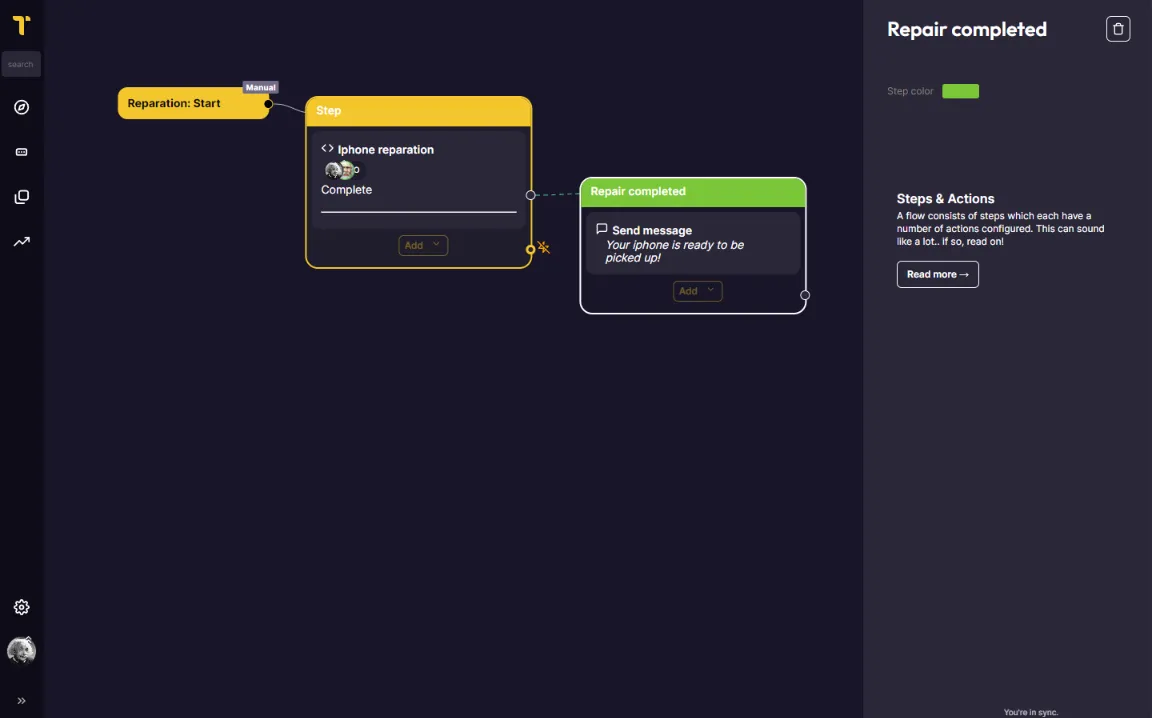Click the Complete output connector on Step
This screenshot has height=718, width=1152.
pyautogui.click(x=530, y=195)
